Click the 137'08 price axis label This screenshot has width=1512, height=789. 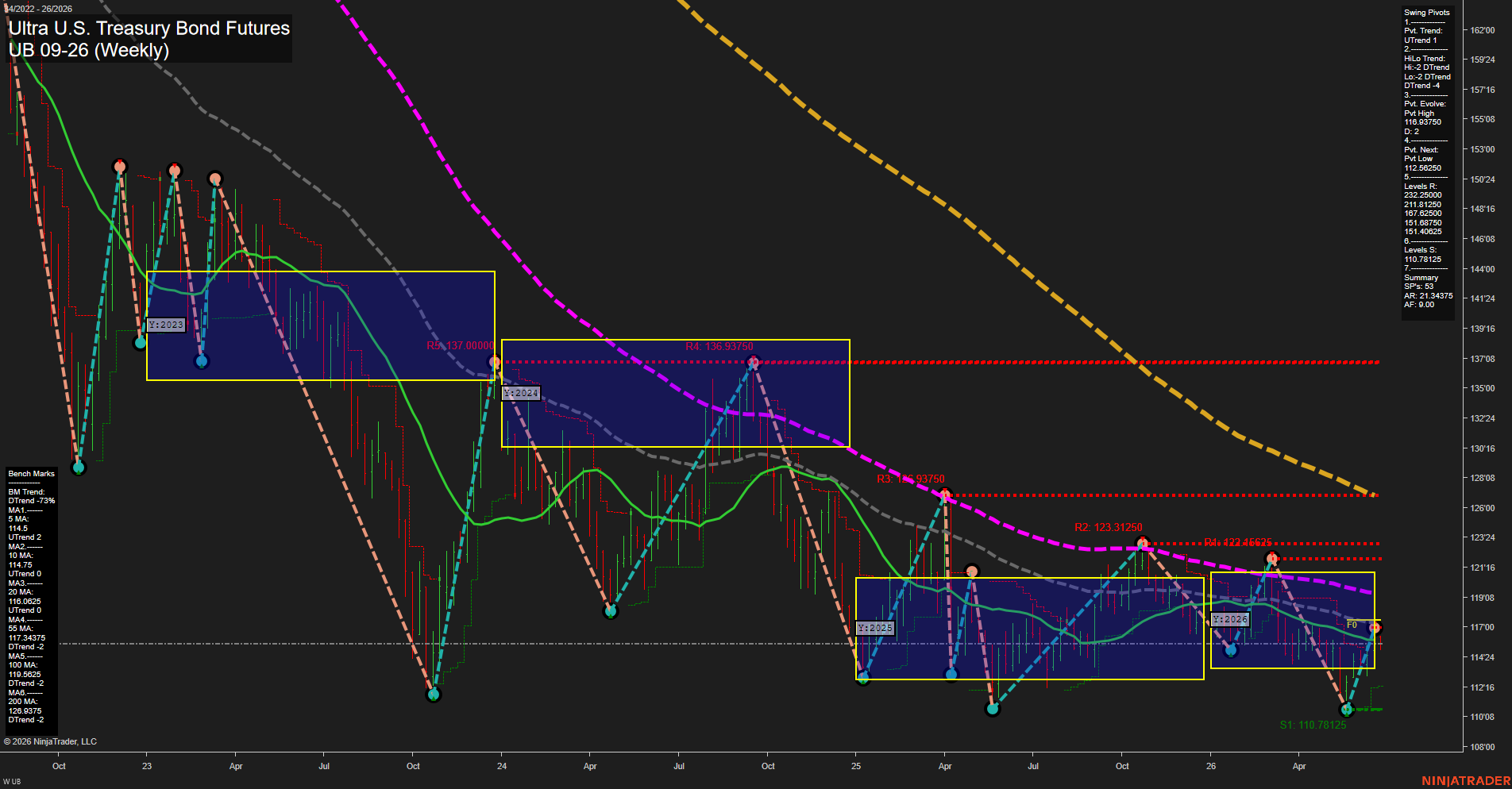(1482, 359)
